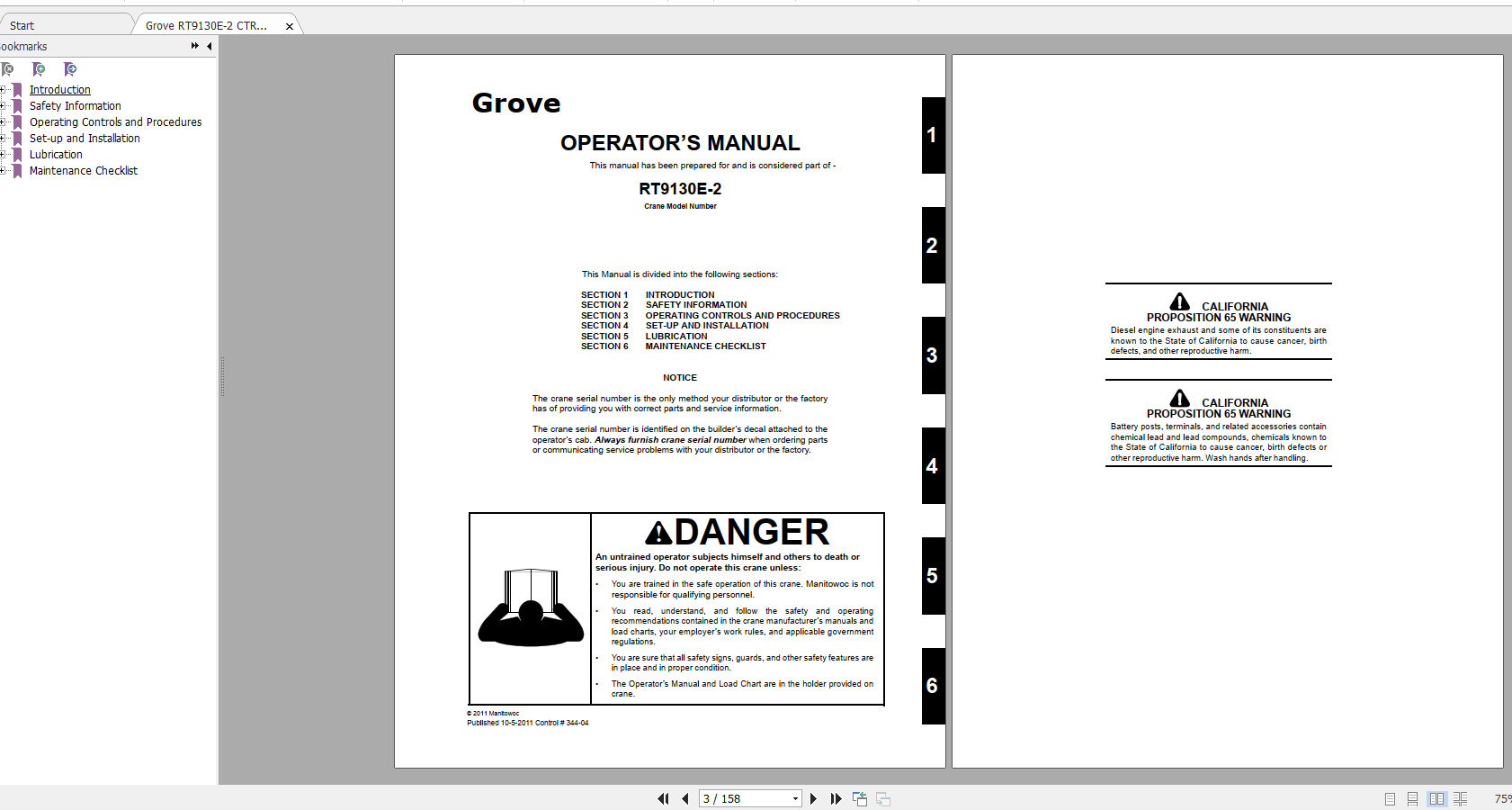Click the section 3 black tab marker
Image resolution: width=1512 pixels, height=810 pixels.
tap(933, 355)
